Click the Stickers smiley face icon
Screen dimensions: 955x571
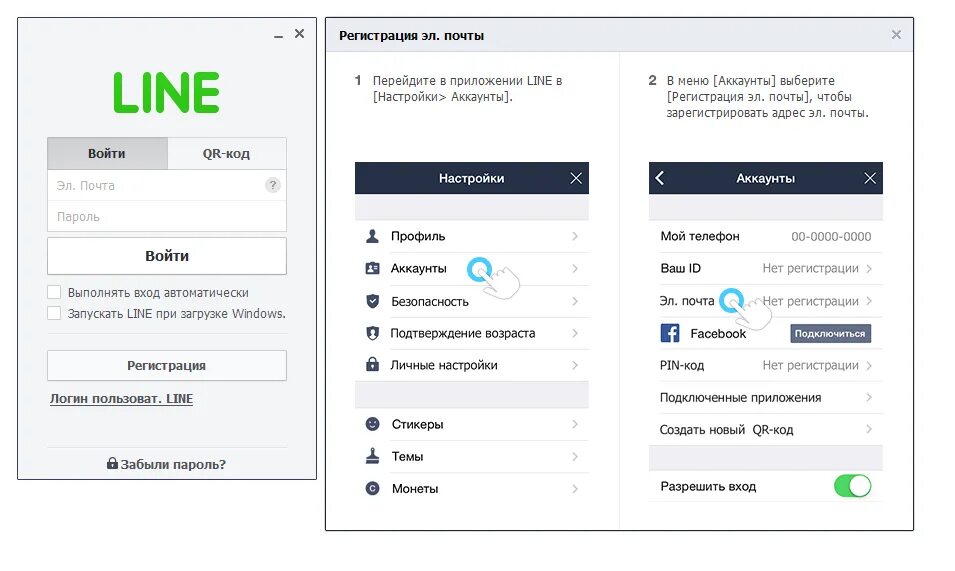tap(372, 424)
